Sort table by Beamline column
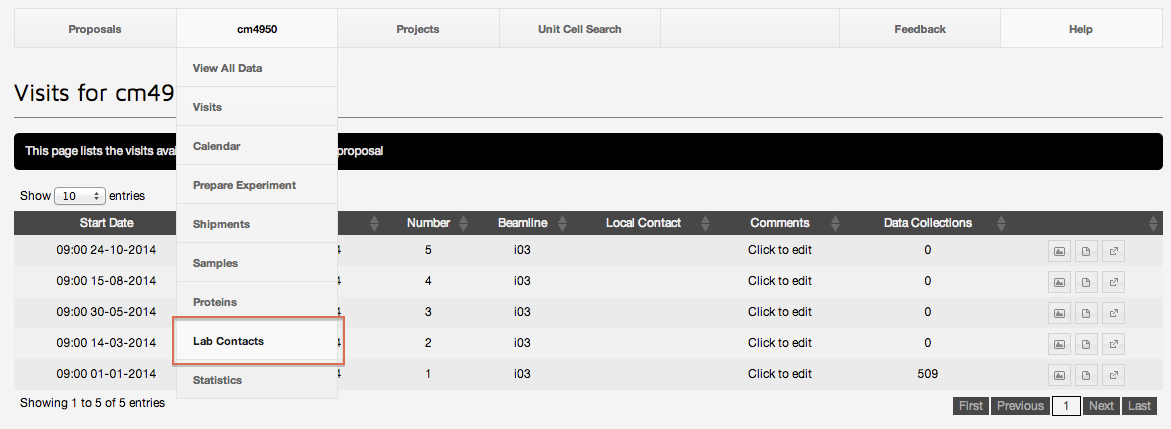Image resolution: width=1171 pixels, height=429 pixels. (x=521, y=223)
